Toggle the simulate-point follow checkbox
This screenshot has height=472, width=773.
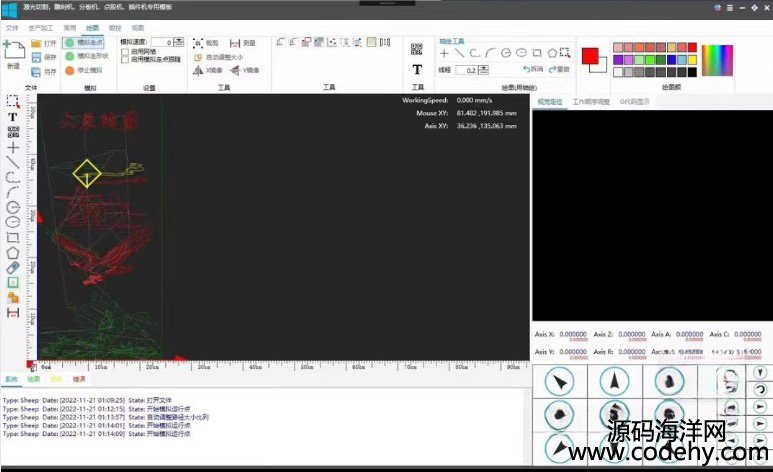[124, 60]
